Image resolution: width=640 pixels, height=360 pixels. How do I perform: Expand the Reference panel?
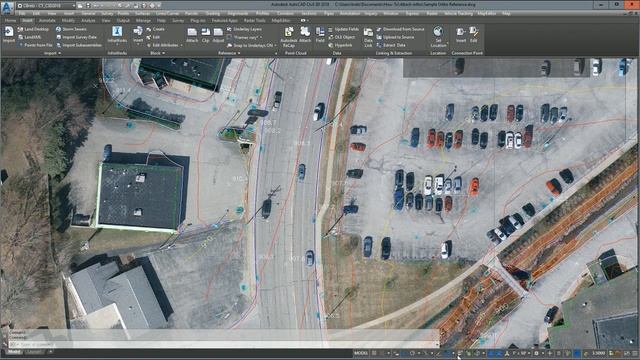click(229, 53)
